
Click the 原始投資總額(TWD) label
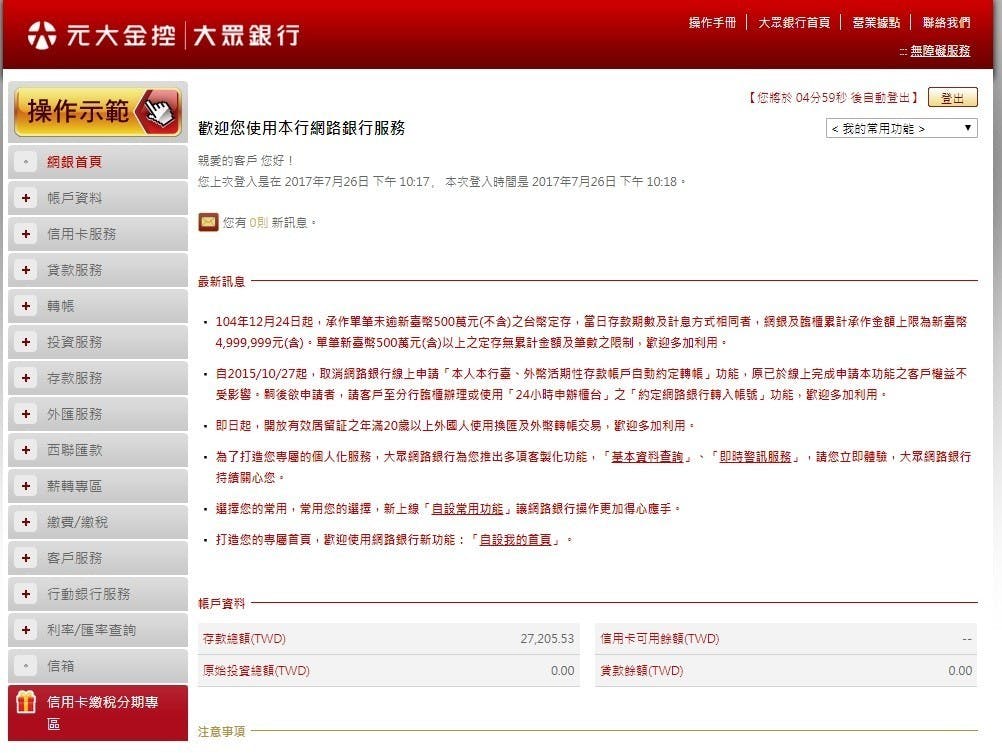pyautogui.click(x=256, y=671)
